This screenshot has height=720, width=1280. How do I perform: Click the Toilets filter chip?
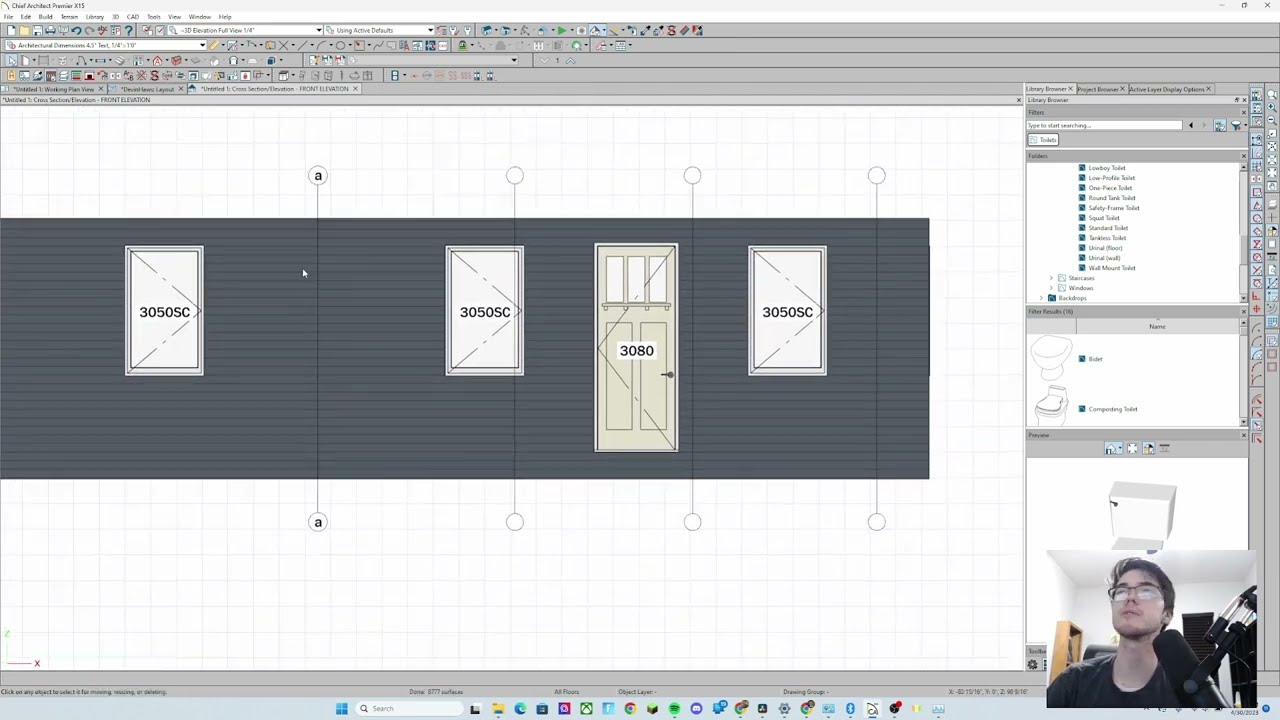[x=1043, y=140]
